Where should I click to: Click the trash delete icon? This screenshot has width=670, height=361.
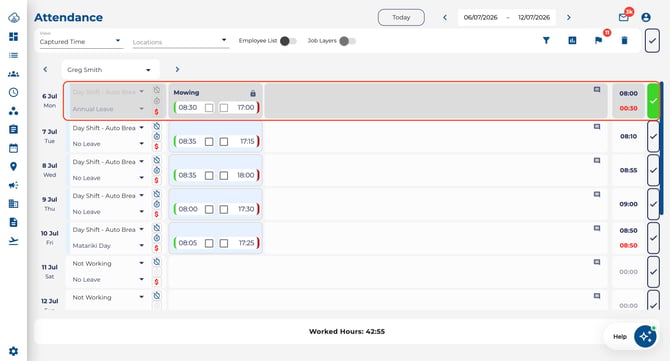point(624,41)
